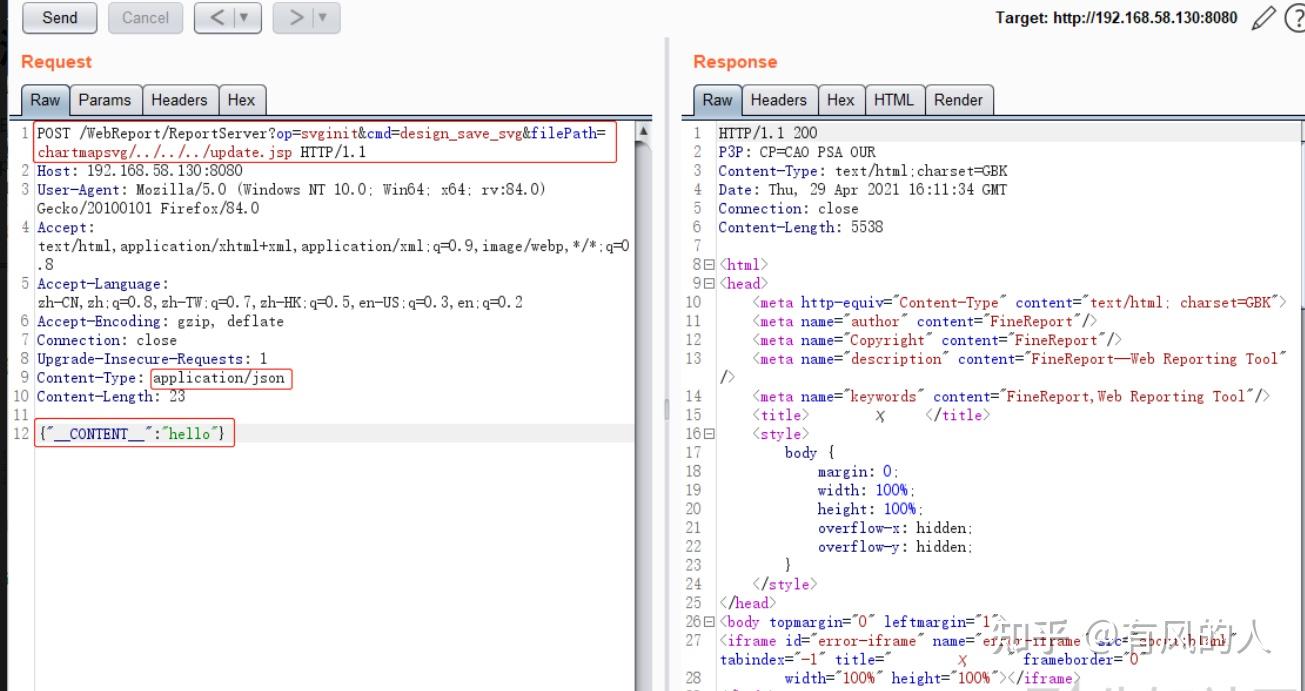
Task: Click the Date: Thu, 29 Apr 2021 header
Action: click(x=862, y=190)
